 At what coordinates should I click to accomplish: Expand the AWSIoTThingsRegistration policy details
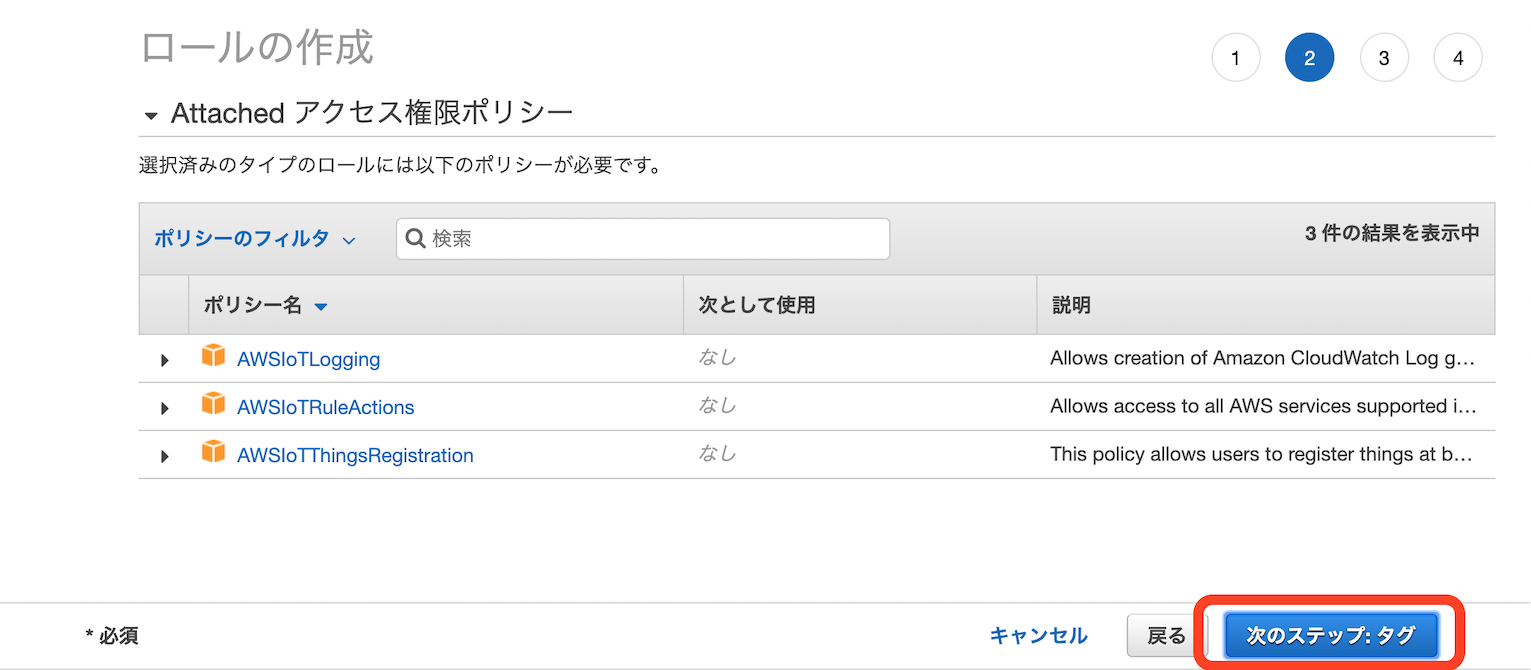coord(164,456)
